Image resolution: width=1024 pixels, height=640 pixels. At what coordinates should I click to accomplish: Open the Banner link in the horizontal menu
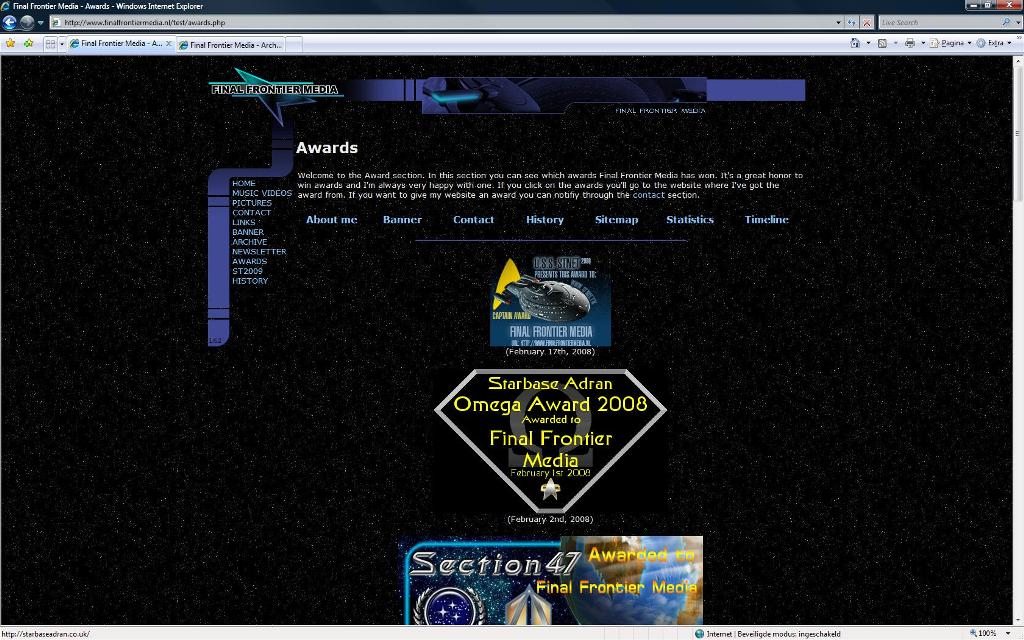click(402, 219)
